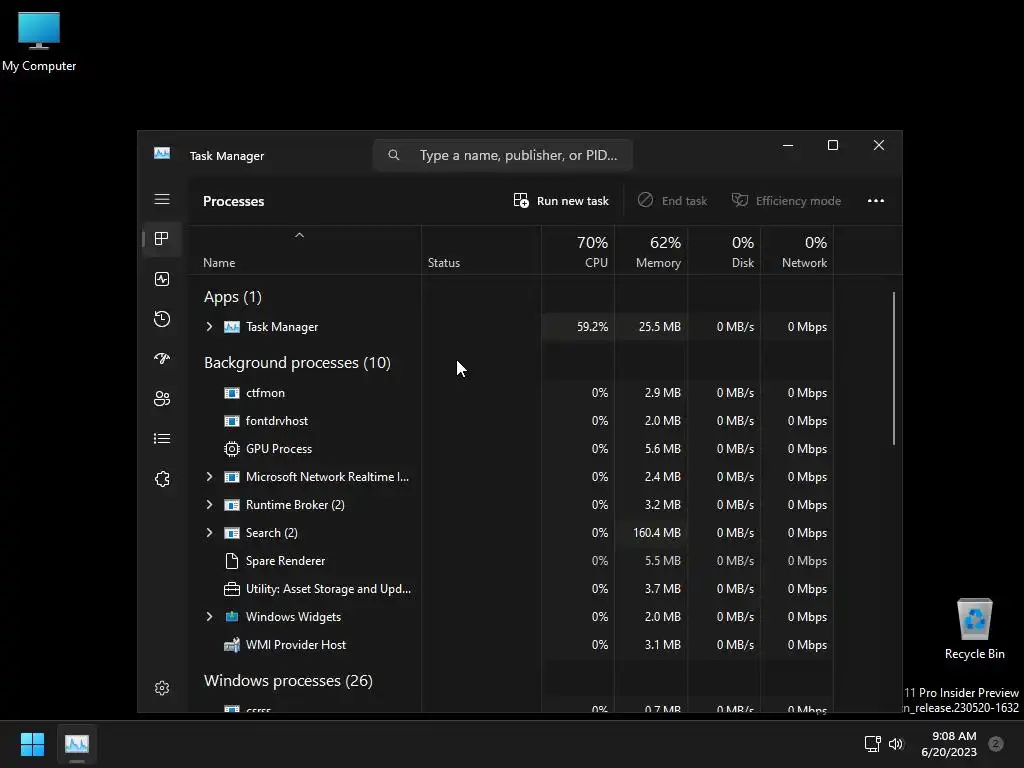This screenshot has width=1024, height=768.
Task: Open the Services page icon
Action: click(162, 479)
